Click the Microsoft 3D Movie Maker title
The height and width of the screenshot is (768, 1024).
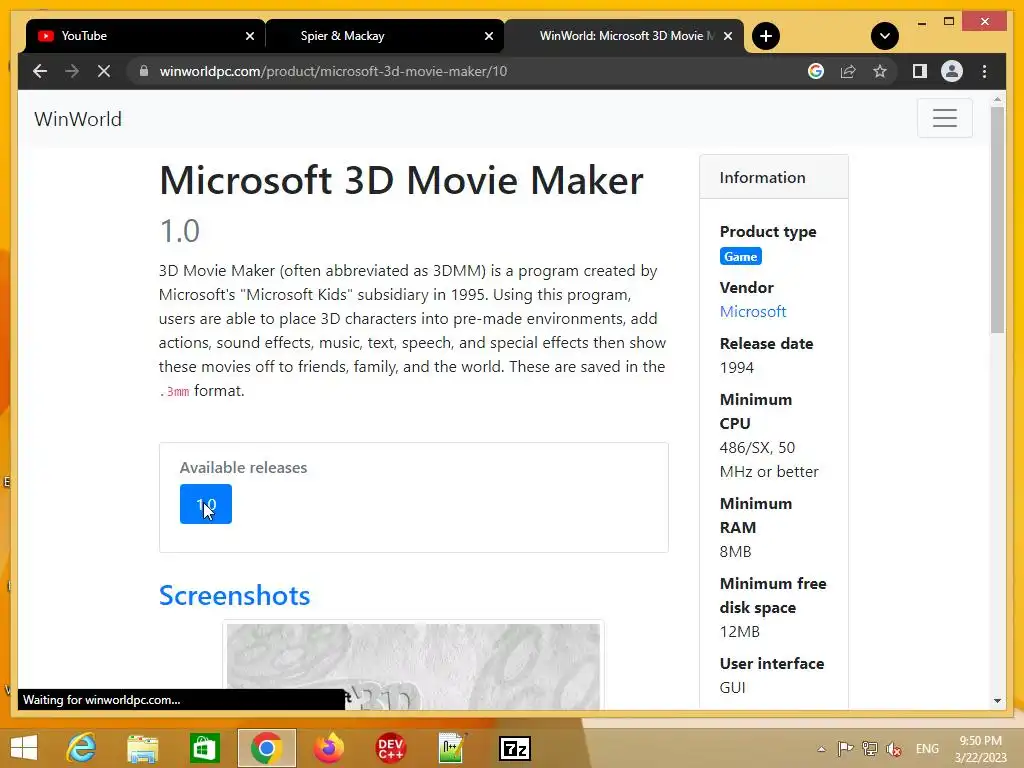(402, 180)
